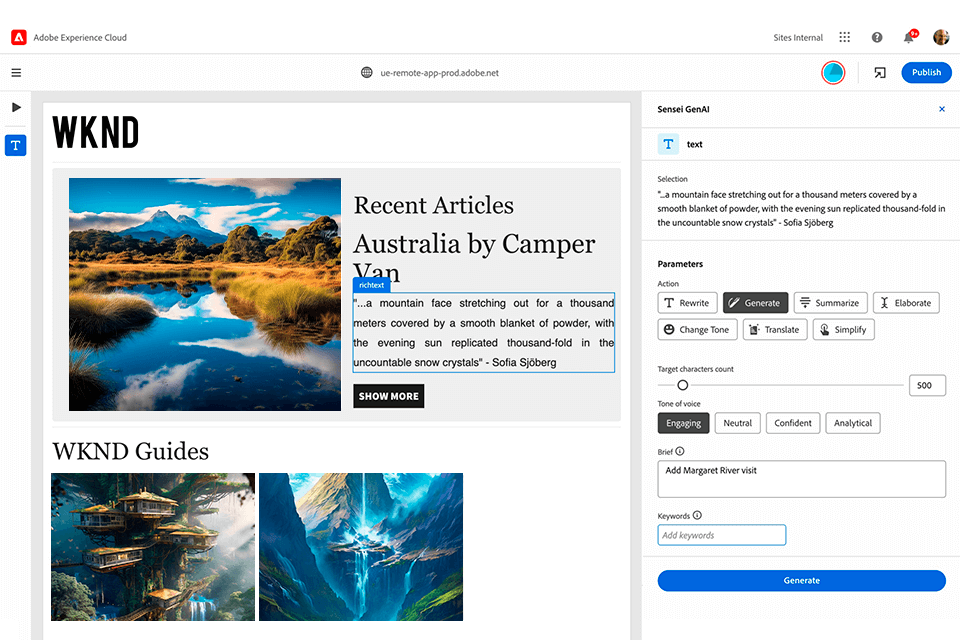The image size is (960, 640).
Task: Click the Publish button
Action: click(926, 72)
